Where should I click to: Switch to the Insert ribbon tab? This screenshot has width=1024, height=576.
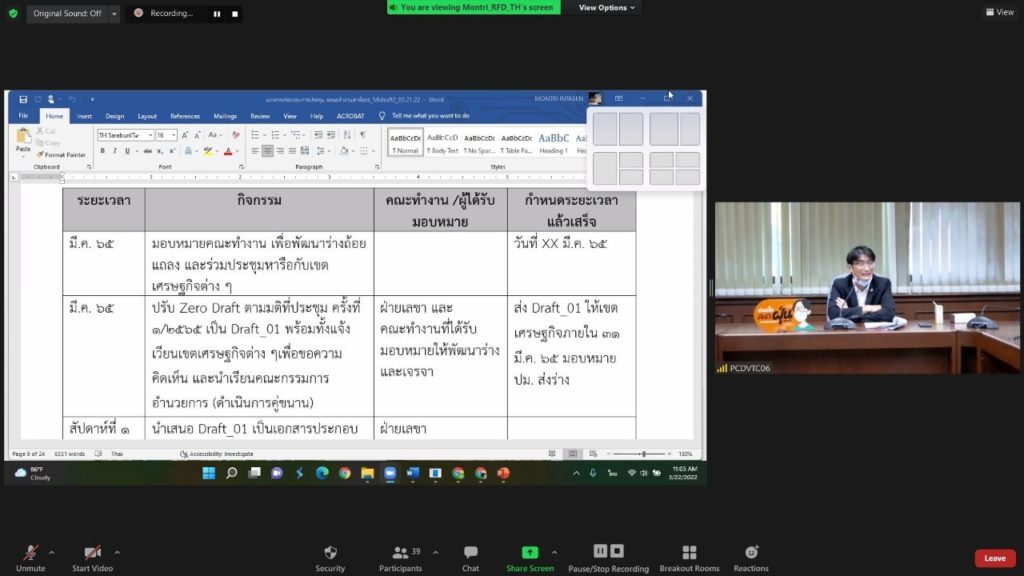[84, 116]
